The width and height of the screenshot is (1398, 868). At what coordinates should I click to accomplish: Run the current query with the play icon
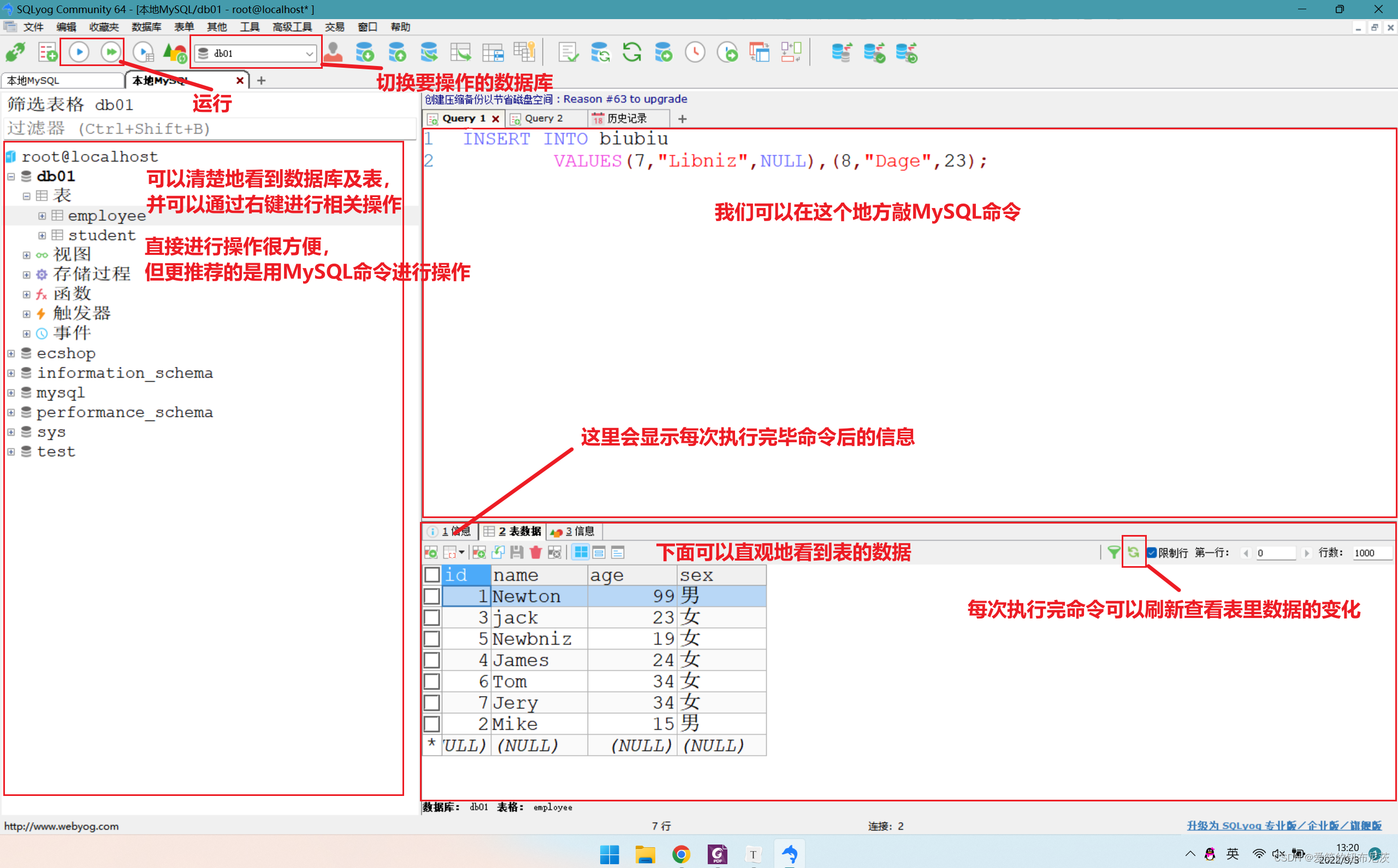(x=79, y=52)
